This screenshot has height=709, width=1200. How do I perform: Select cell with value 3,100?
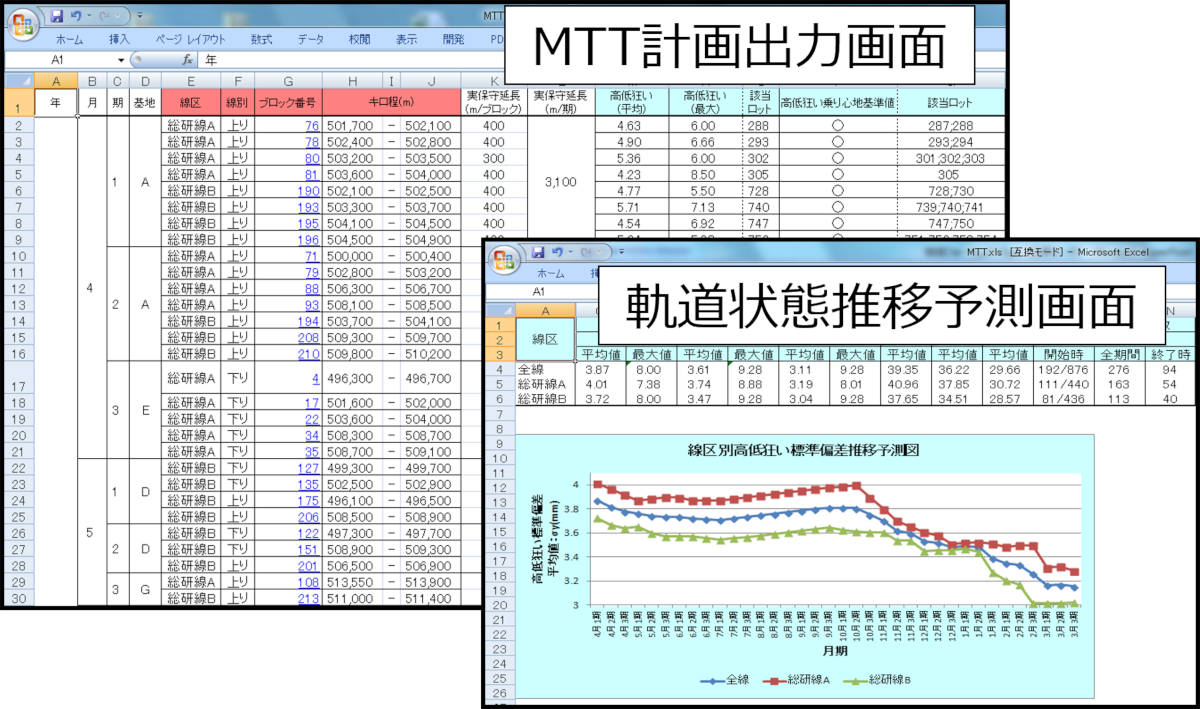(x=562, y=182)
